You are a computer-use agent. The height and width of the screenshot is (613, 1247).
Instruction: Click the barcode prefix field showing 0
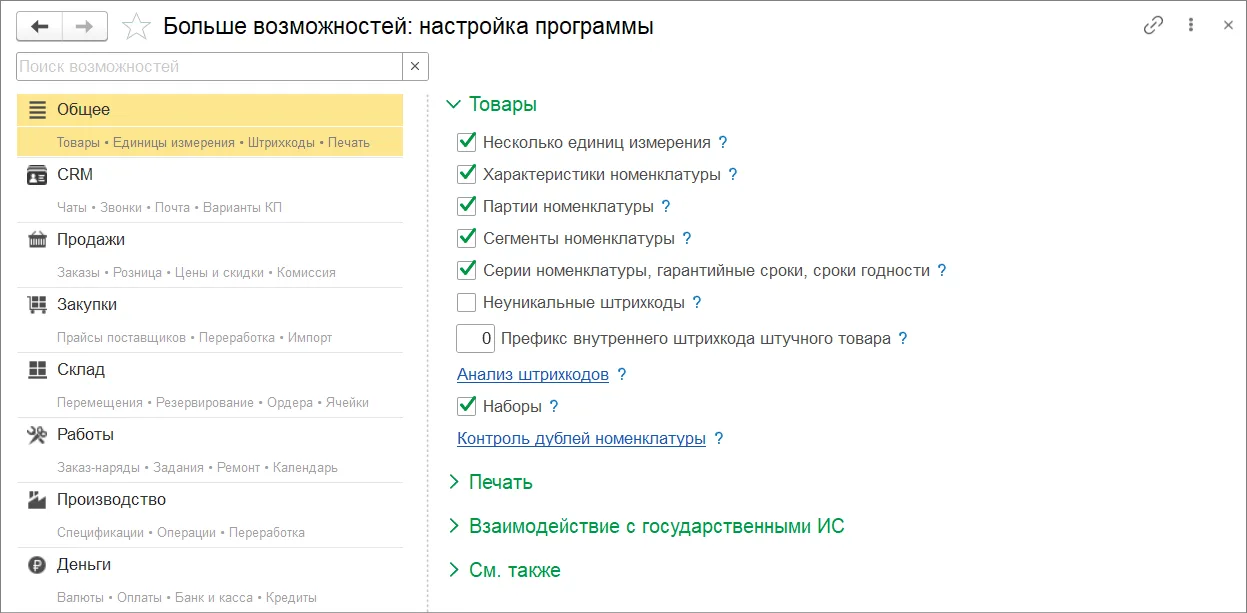[x=476, y=339]
